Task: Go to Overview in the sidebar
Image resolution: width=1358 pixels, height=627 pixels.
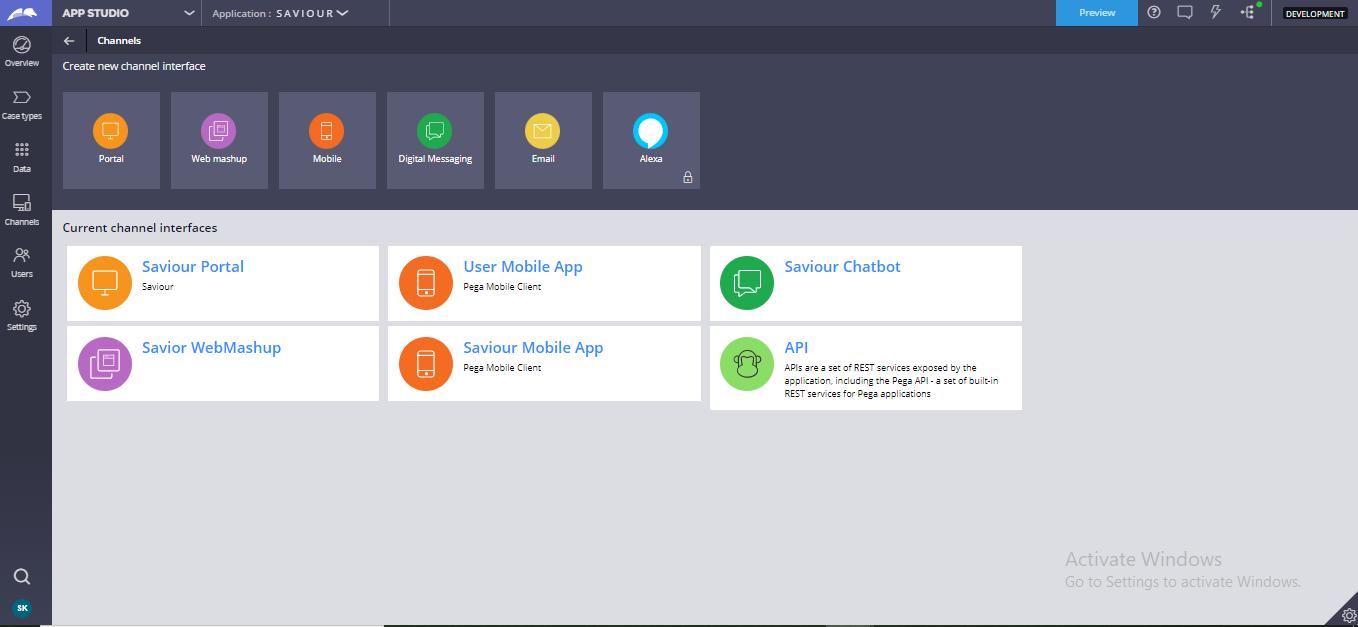Action: click(x=22, y=51)
